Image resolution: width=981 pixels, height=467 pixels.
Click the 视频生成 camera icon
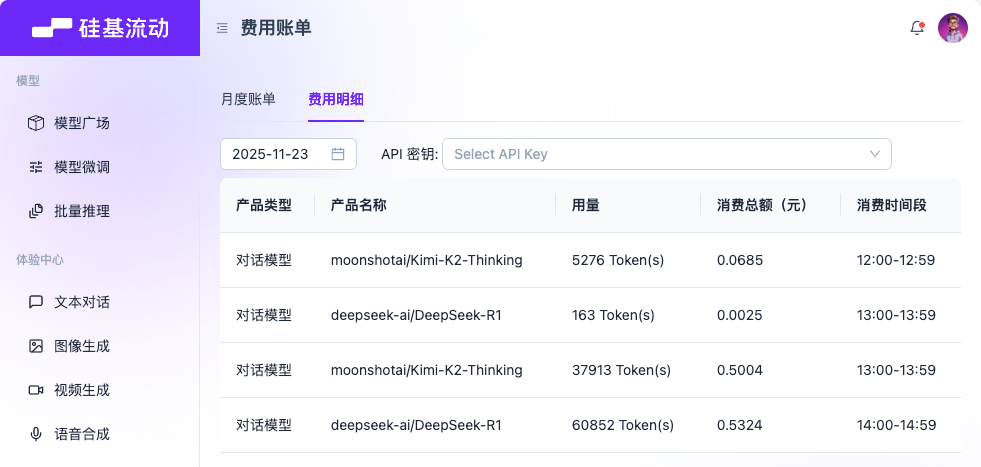click(36, 390)
